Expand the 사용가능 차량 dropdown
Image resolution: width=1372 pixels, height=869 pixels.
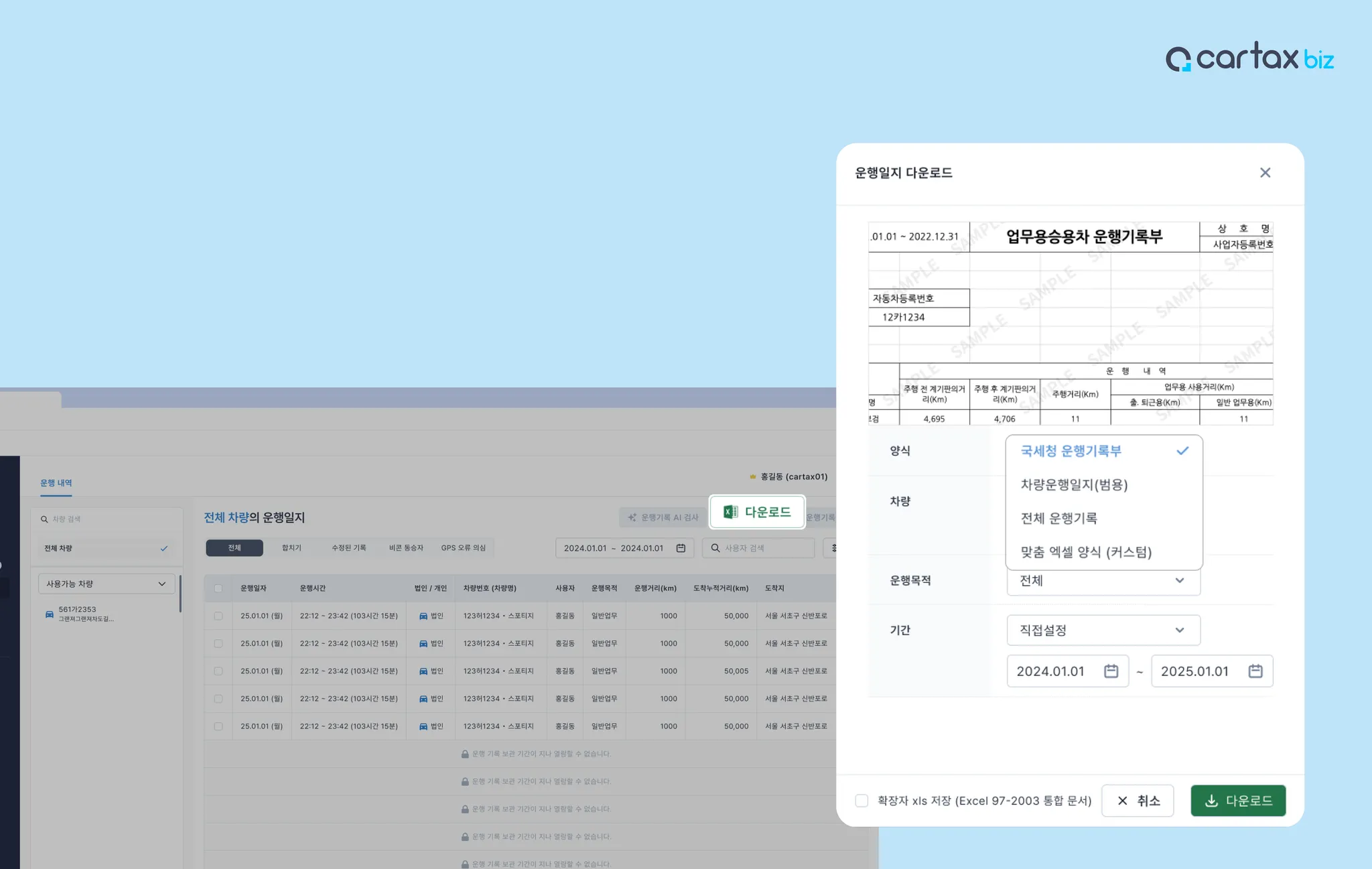click(x=106, y=584)
